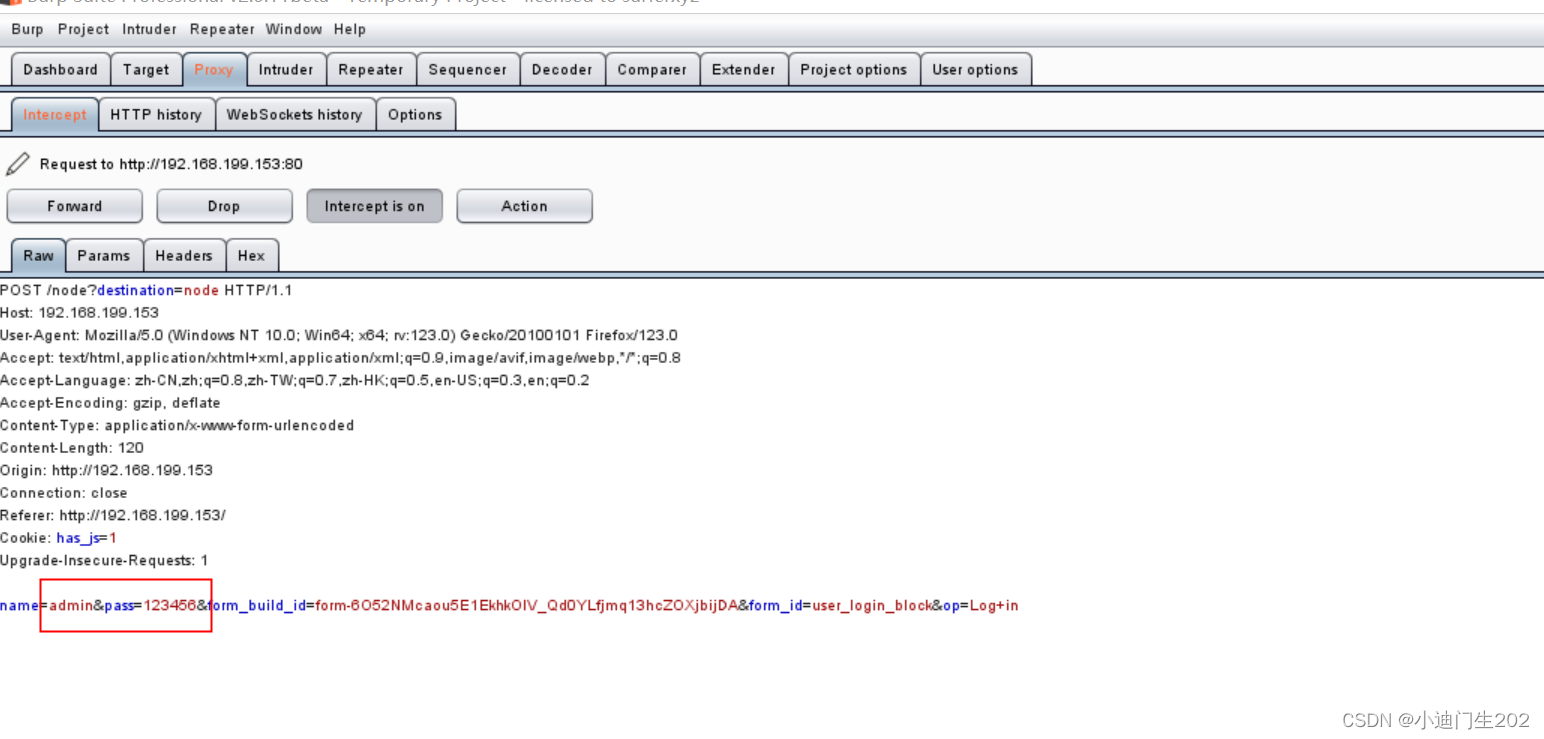1544x739 pixels.
Task: Drop the intercepted request
Action: click(224, 206)
